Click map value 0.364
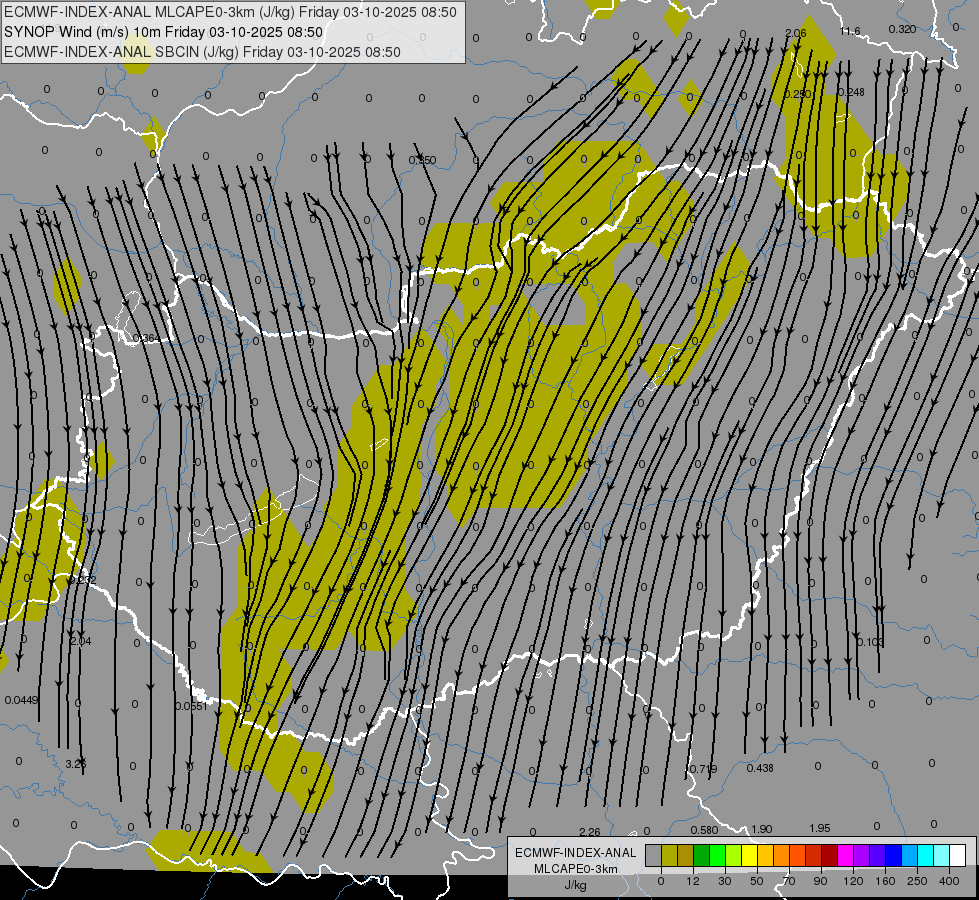This screenshot has height=900, width=979. pyautogui.click(x=145, y=339)
